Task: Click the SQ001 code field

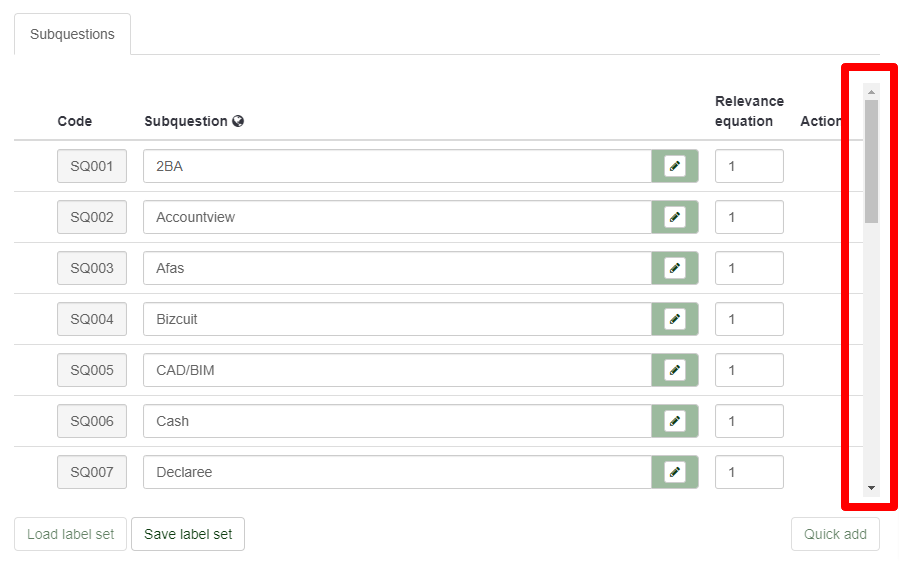Action: [x=92, y=166]
